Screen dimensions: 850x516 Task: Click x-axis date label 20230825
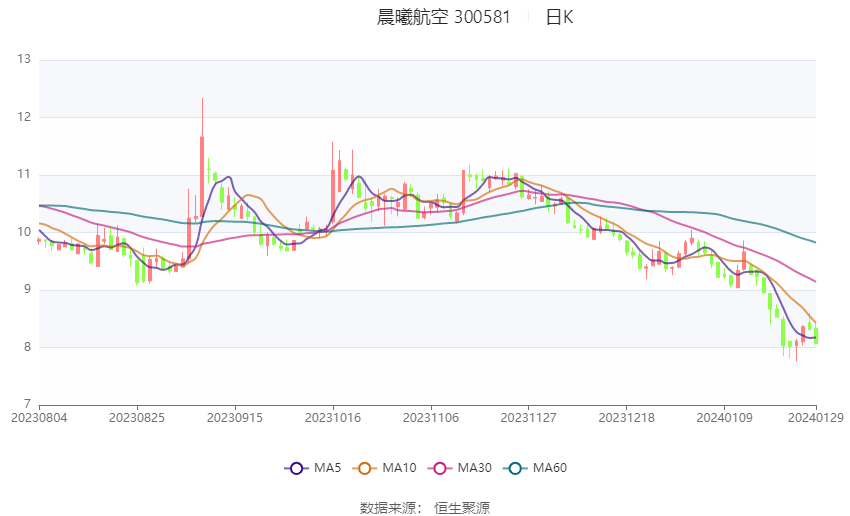tap(137, 418)
